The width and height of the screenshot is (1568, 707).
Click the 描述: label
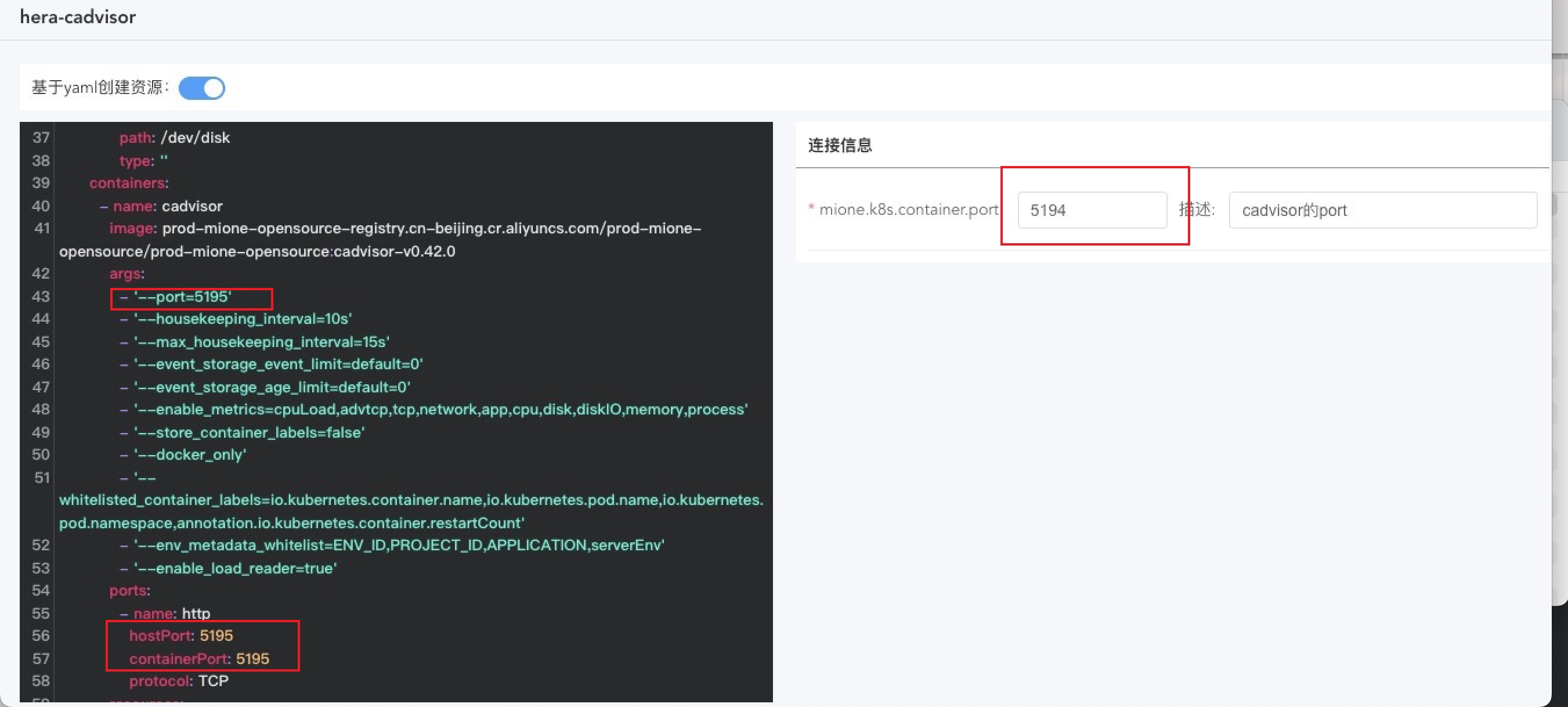pyautogui.click(x=1197, y=210)
